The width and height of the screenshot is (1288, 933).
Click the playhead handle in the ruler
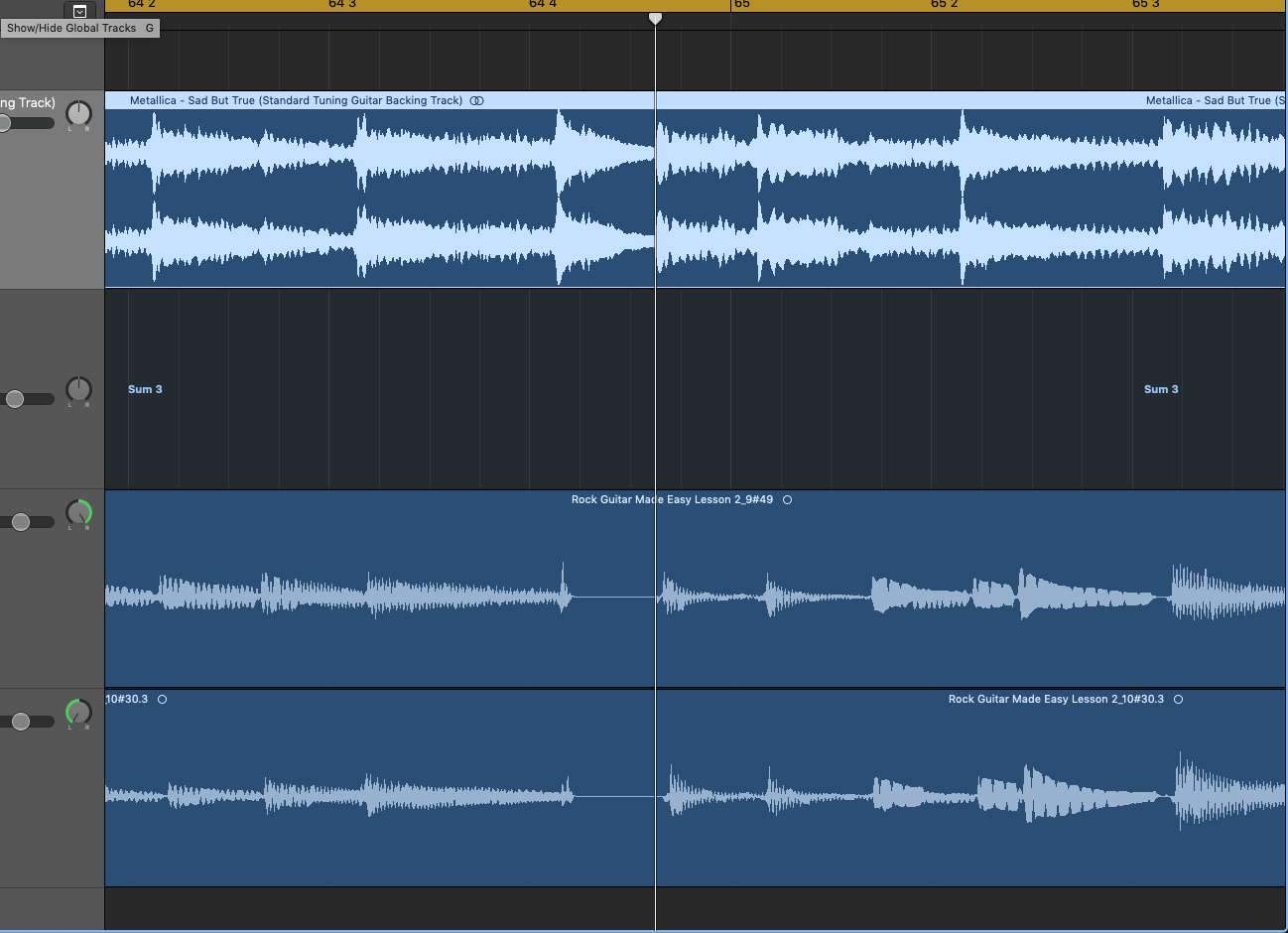[655, 19]
